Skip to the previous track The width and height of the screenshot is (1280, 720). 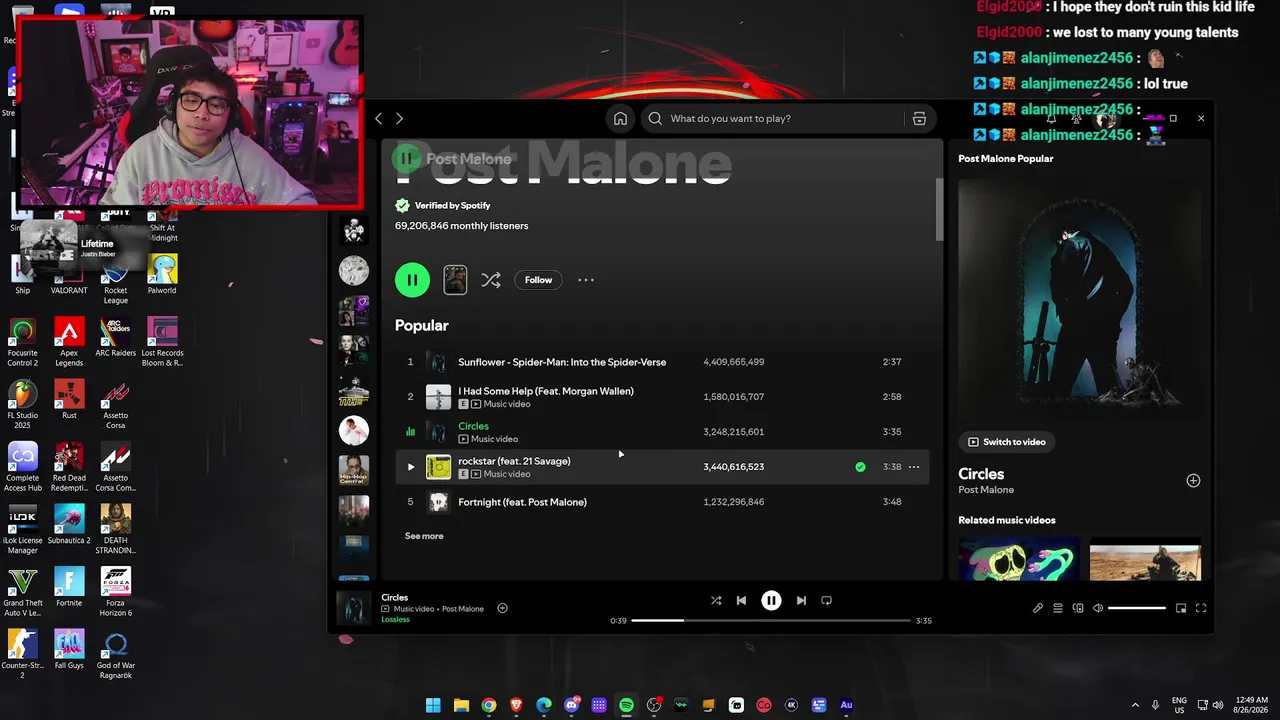pyautogui.click(x=741, y=600)
